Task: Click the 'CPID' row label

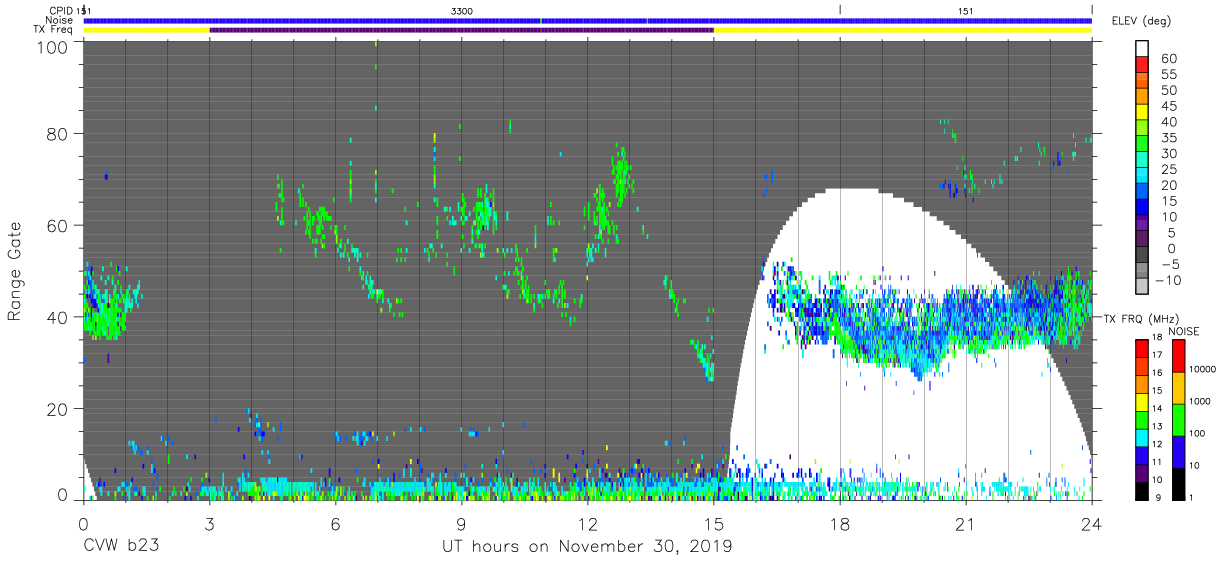Action: pos(61,10)
